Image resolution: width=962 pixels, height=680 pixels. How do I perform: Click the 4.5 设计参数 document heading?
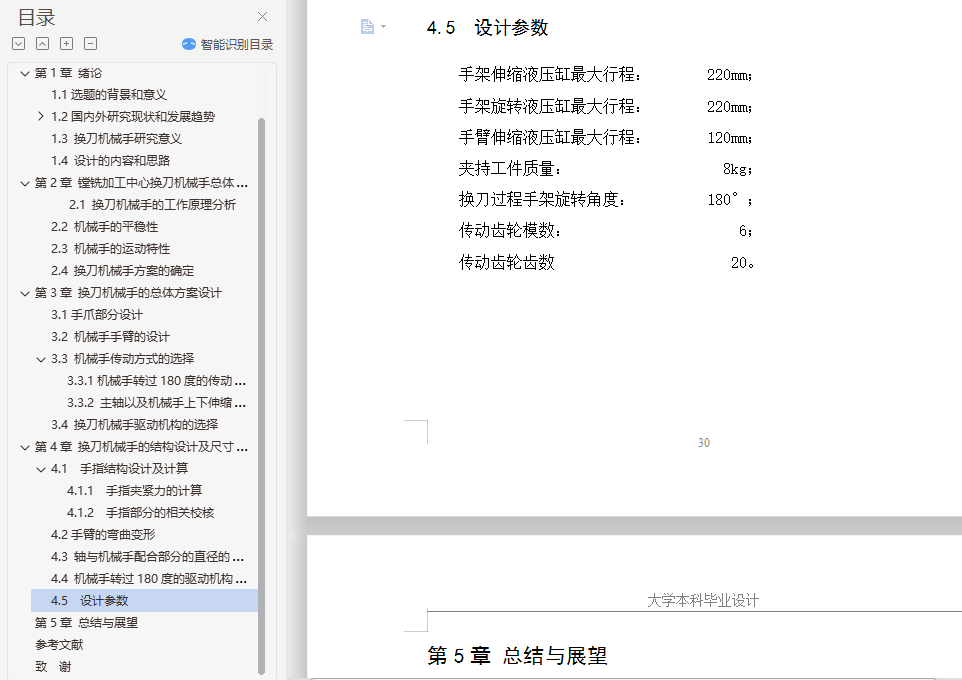pos(487,28)
